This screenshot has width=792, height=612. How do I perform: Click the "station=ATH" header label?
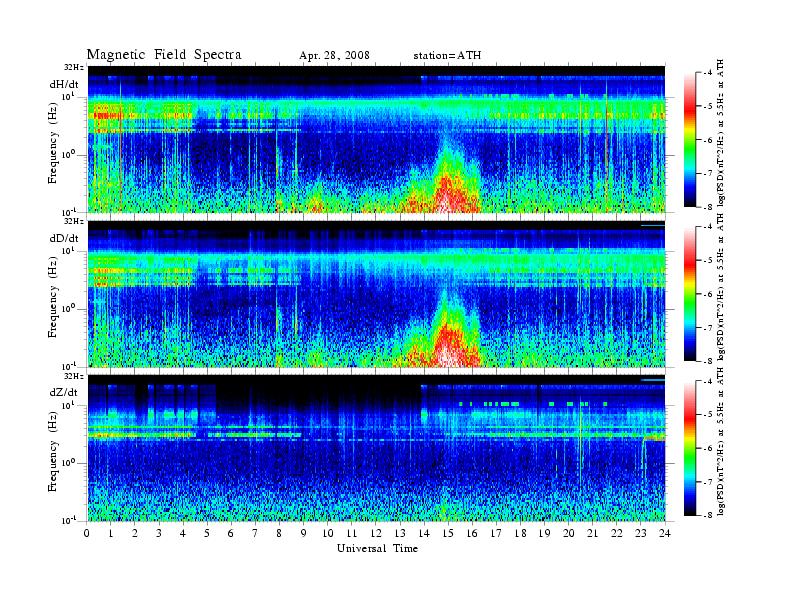coord(447,56)
